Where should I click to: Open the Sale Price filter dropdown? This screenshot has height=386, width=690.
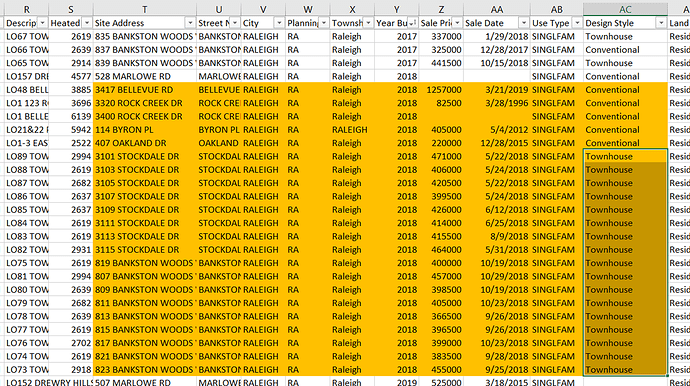(x=457, y=23)
